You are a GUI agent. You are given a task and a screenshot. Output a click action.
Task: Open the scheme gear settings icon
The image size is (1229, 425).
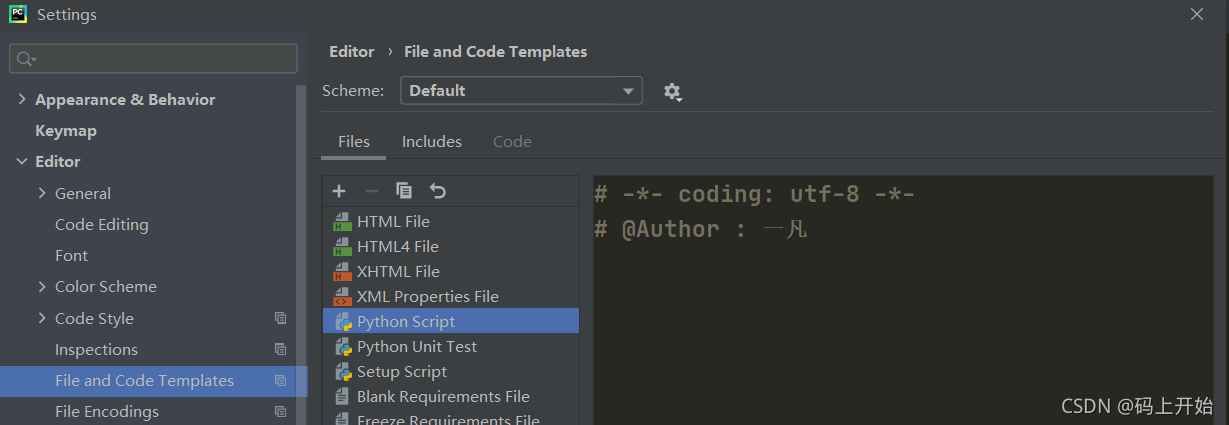click(x=672, y=92)
